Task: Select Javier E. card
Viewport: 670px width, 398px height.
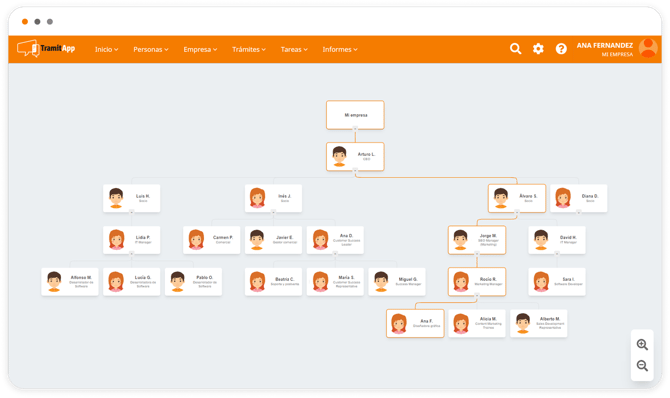Action: (273, 240)
